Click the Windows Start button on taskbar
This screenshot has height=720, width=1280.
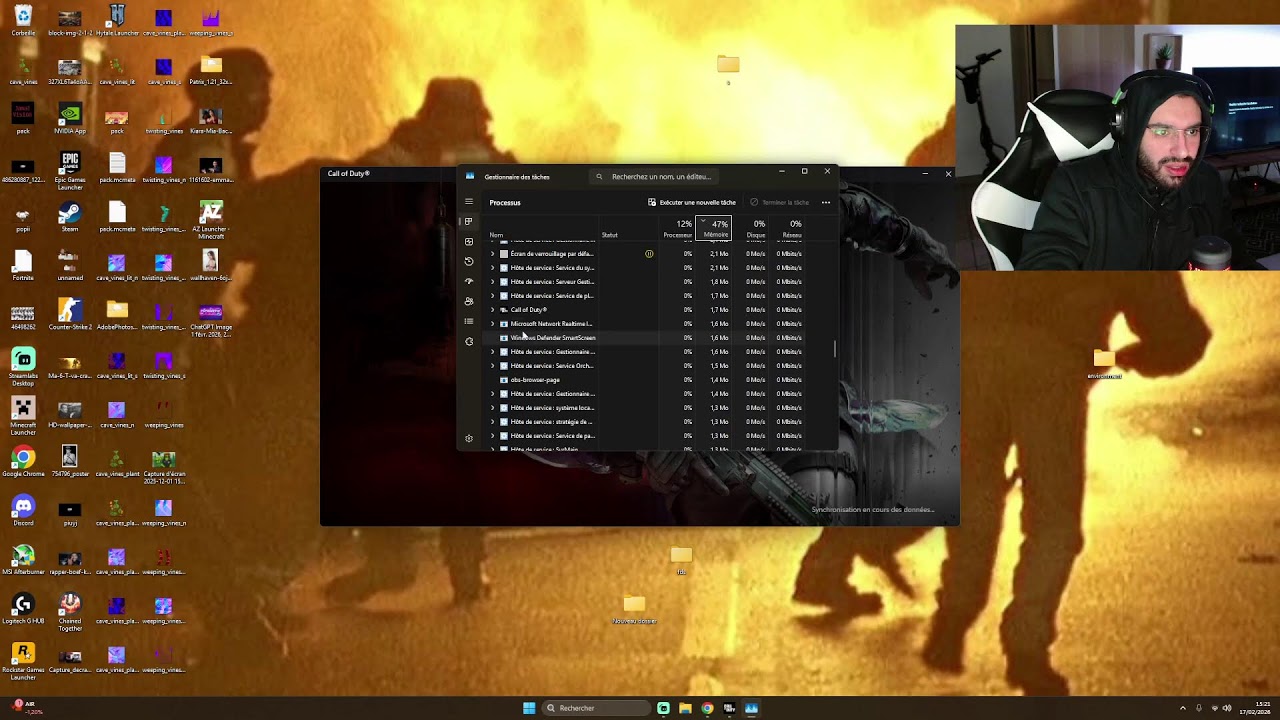529,708
